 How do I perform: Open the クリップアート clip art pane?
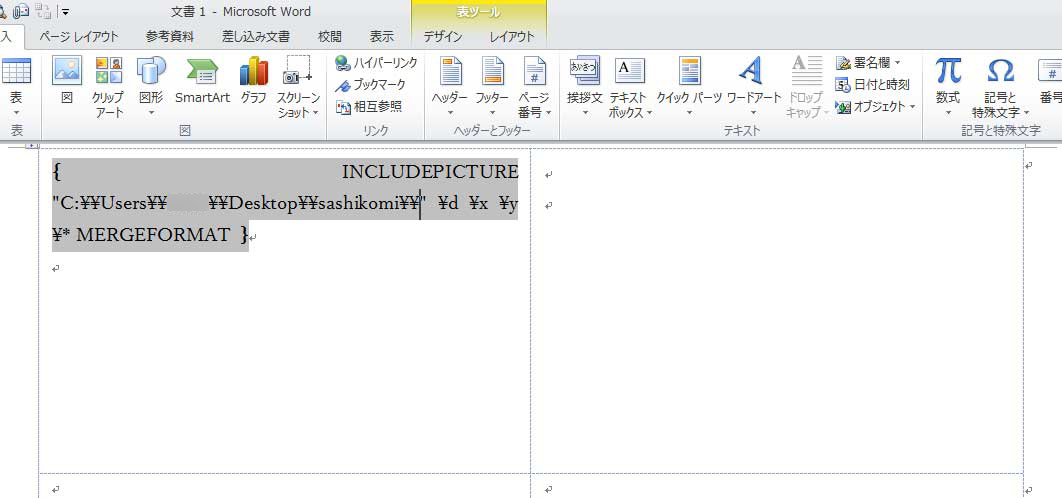(x=108, y=84)
